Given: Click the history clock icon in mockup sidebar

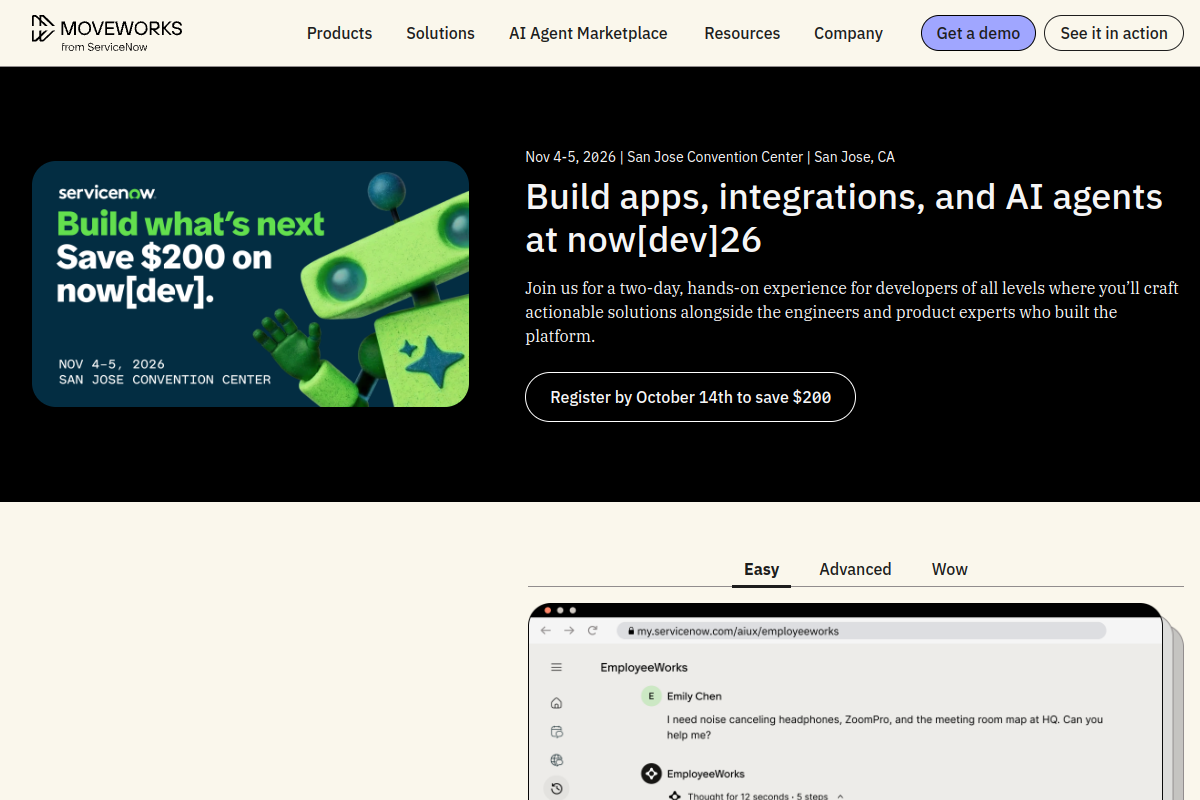Looking at the screenshot, I should pos(557,788).
